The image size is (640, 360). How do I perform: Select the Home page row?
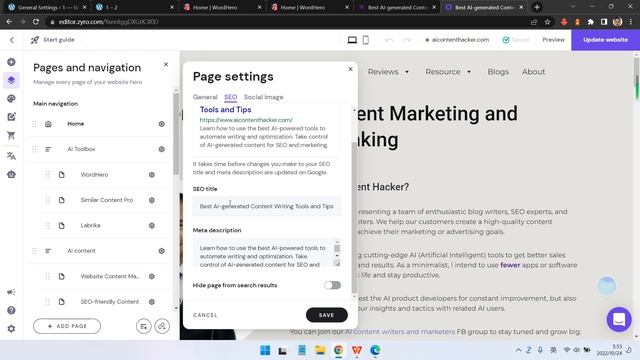pos(98,124)
